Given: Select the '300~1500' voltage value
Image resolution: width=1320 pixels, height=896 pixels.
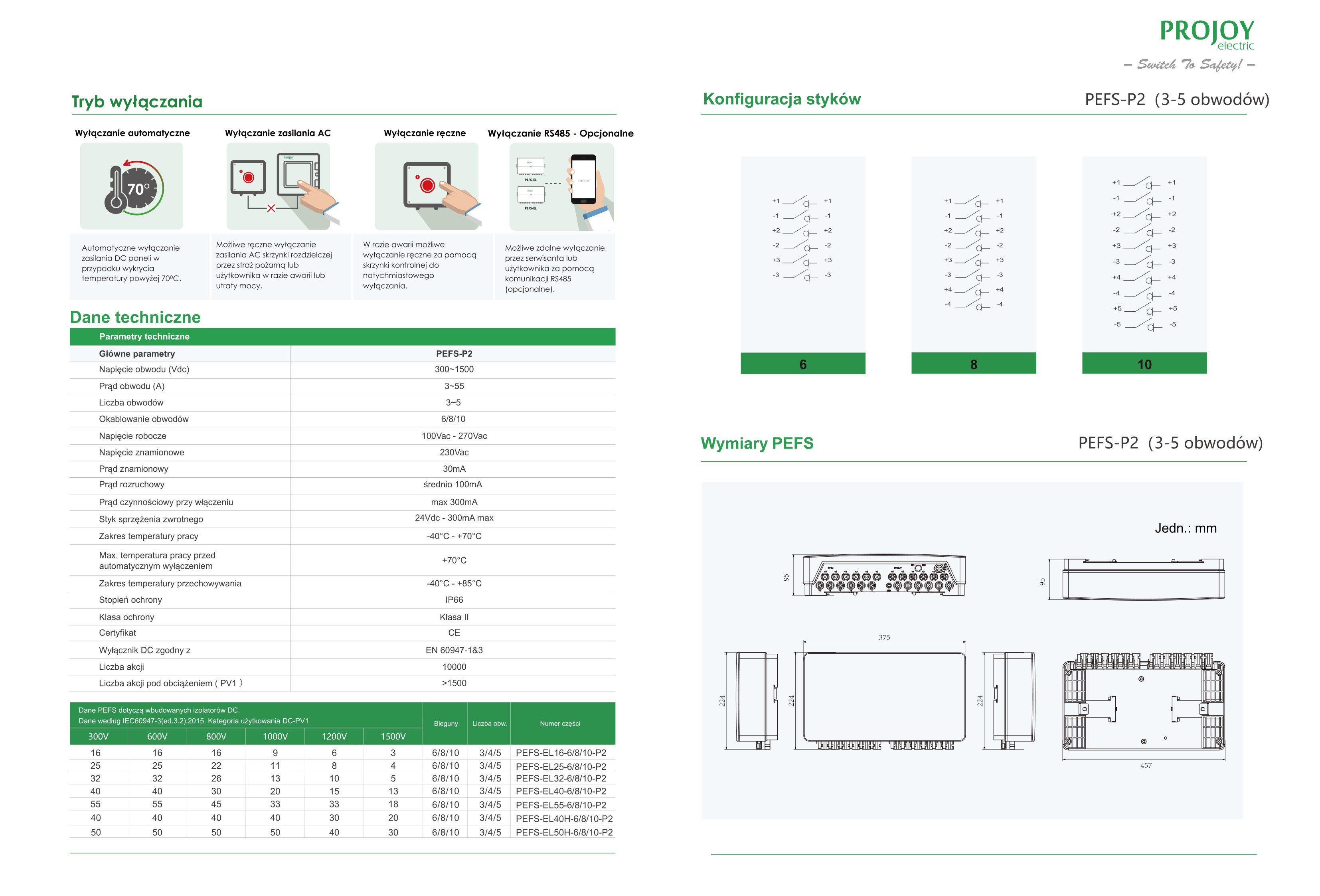Looking at the screenshot, I should [454, 369].
